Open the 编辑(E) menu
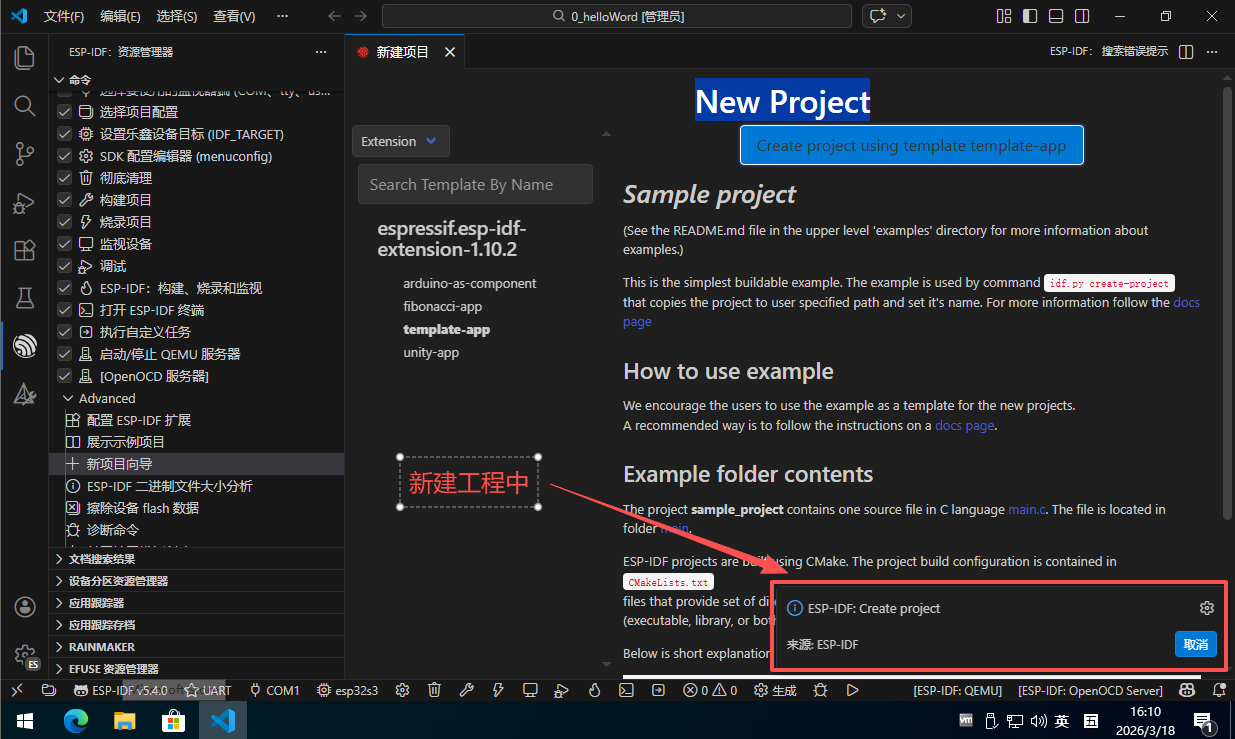This screenshot has height=739, width=1235. pos(121,16)
